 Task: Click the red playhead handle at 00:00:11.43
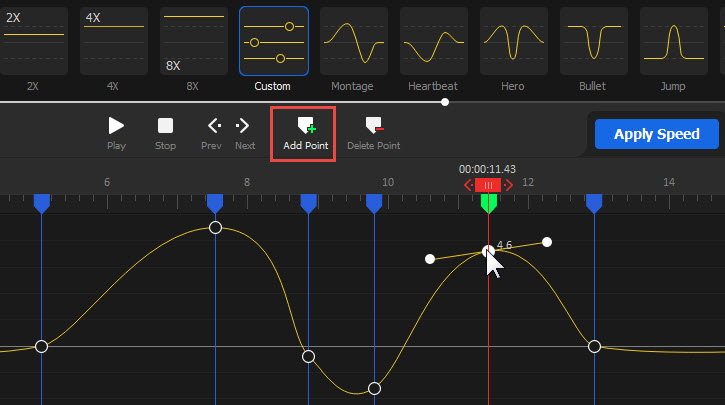[x=488, y=186]
